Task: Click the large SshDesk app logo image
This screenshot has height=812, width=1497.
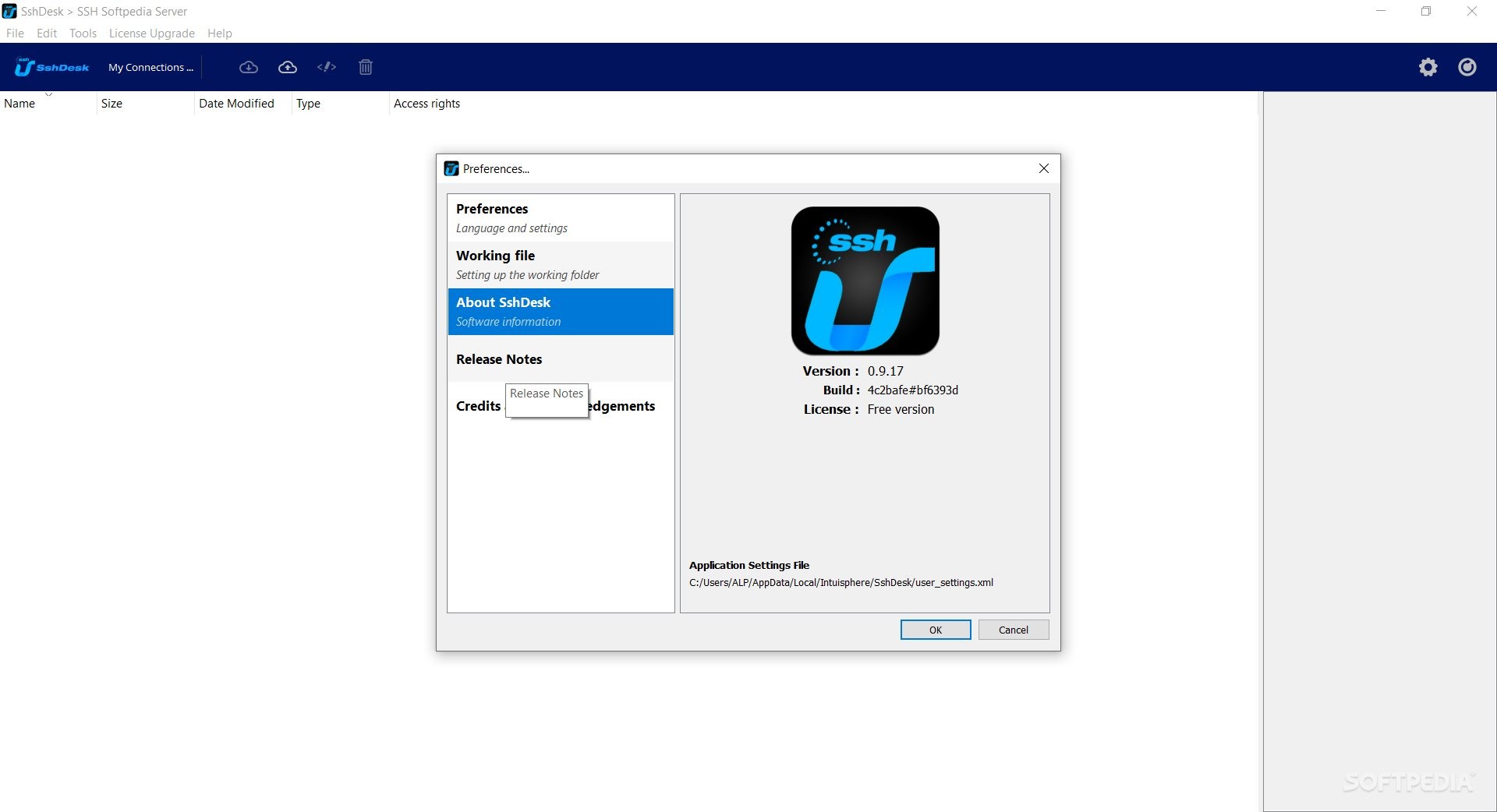Action: pos(865,281)
